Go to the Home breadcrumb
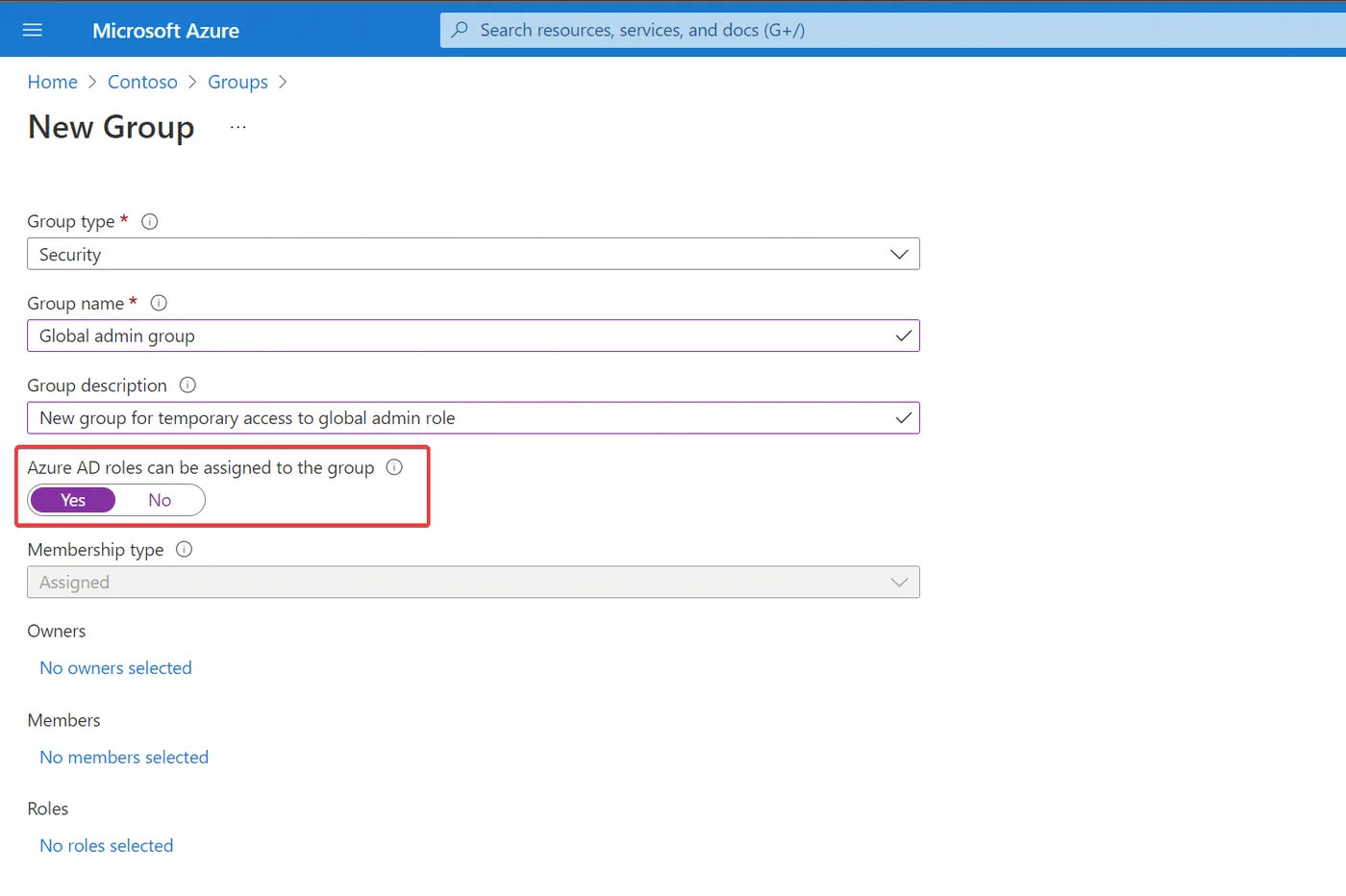The height and width of the screenshot is (896, 1346). tap(53, 82)
